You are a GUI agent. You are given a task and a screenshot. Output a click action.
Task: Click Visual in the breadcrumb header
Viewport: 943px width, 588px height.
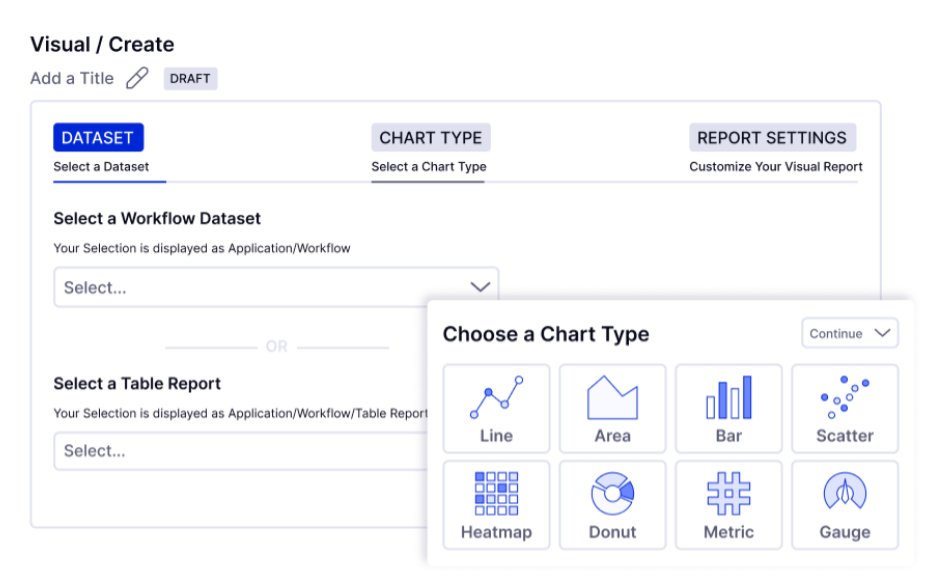tap(53, 44)
